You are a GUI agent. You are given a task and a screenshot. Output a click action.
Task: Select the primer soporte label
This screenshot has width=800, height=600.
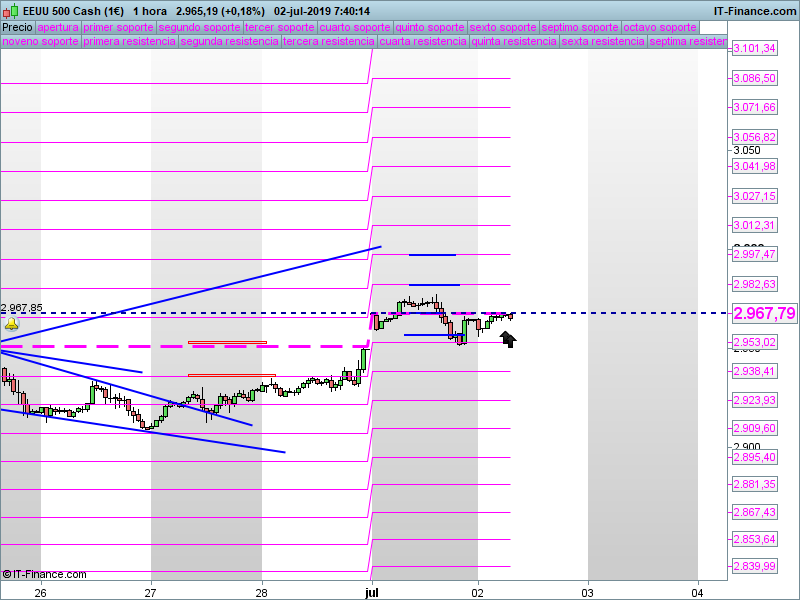[118, 27]
